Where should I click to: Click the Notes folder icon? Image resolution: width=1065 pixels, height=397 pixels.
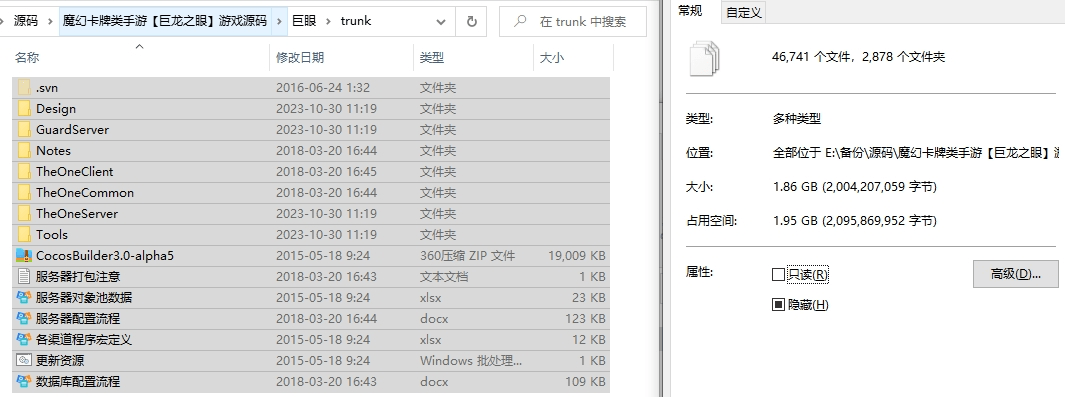(x=24, y=151)
